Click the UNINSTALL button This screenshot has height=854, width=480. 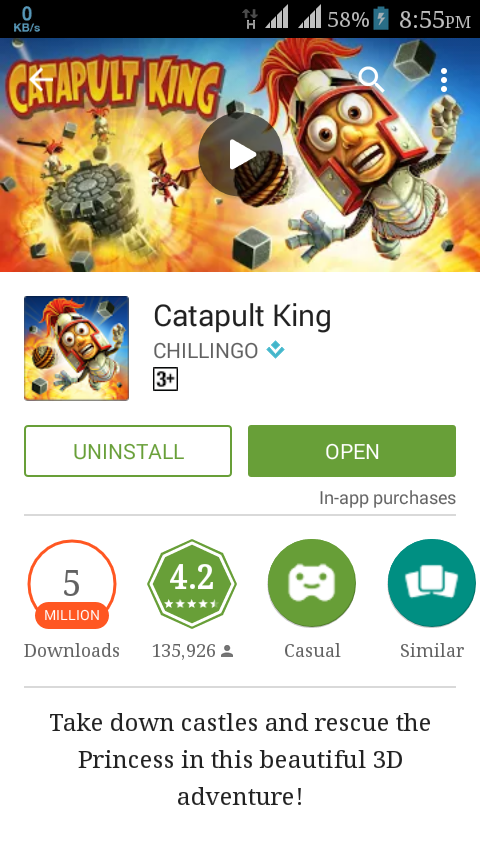(128, 451)
